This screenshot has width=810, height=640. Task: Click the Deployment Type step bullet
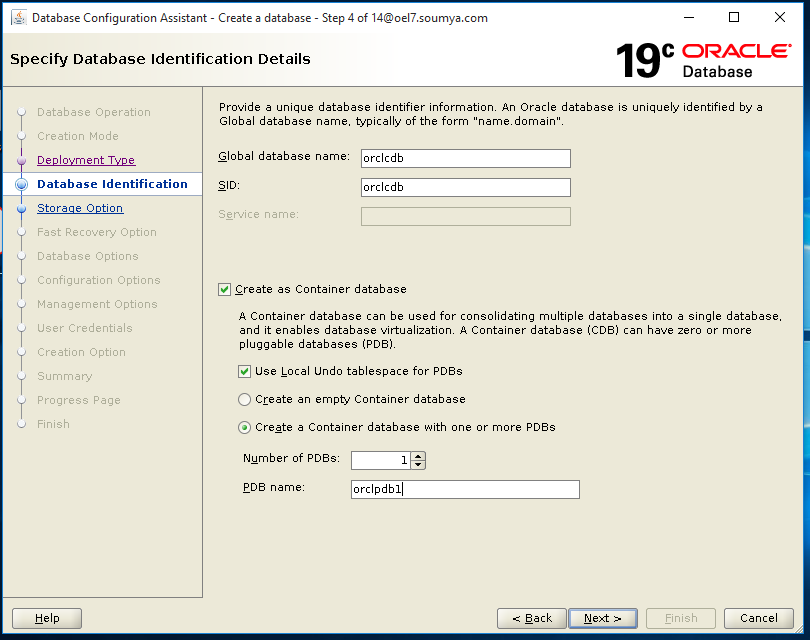(x=21, y=161)
